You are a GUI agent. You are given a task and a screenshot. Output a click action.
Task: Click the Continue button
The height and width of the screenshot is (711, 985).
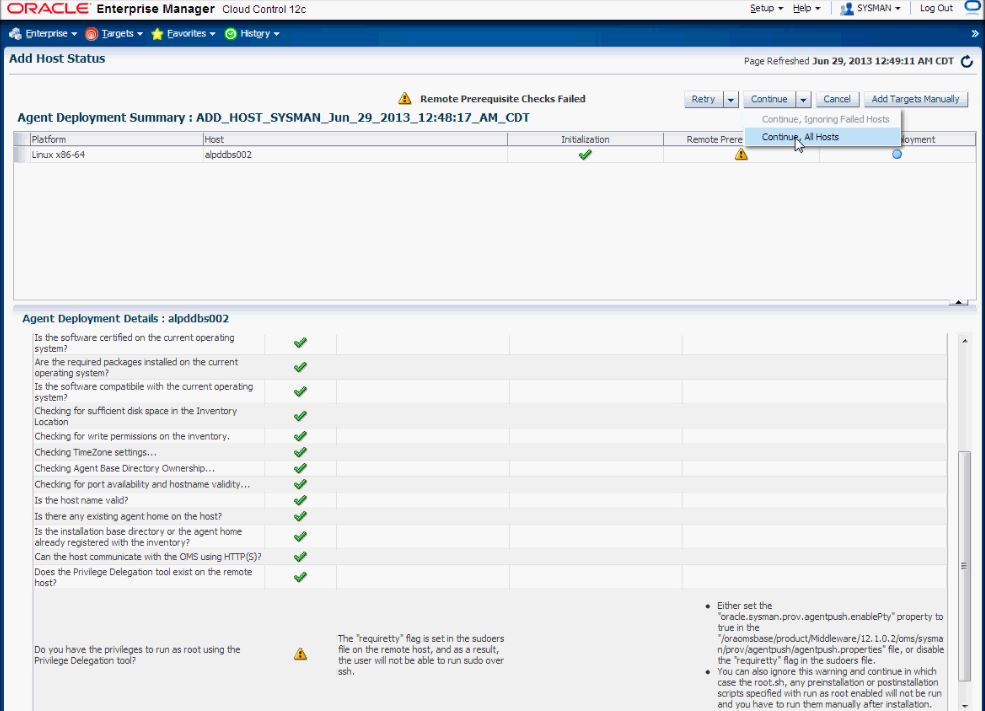[x=769, y=99]
